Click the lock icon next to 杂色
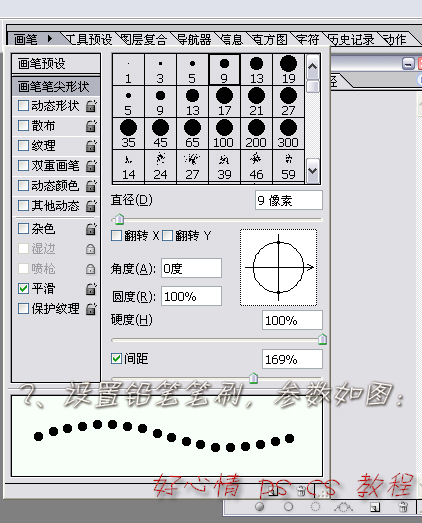The width and height of the screenshot is (422, 523). 91,229
